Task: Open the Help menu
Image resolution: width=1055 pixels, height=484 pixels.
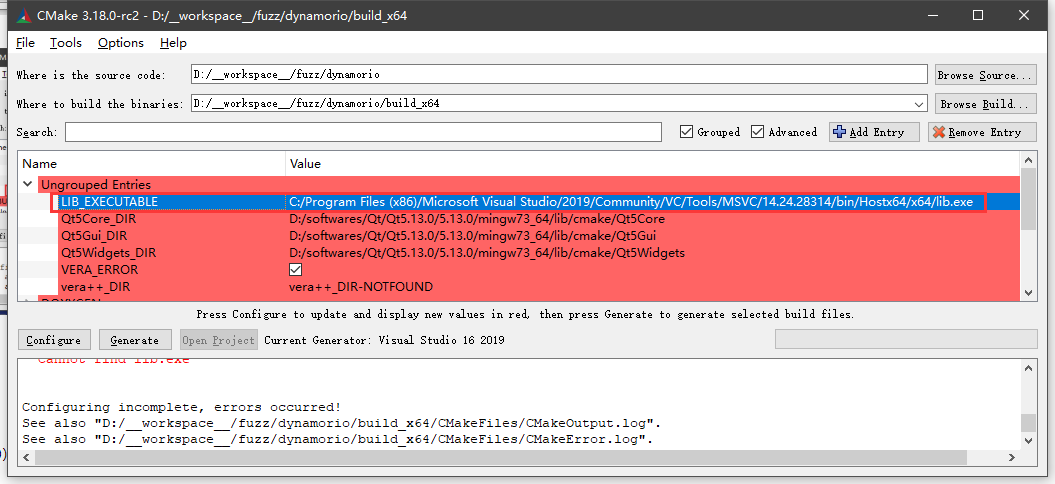Action: click(173, 42)
